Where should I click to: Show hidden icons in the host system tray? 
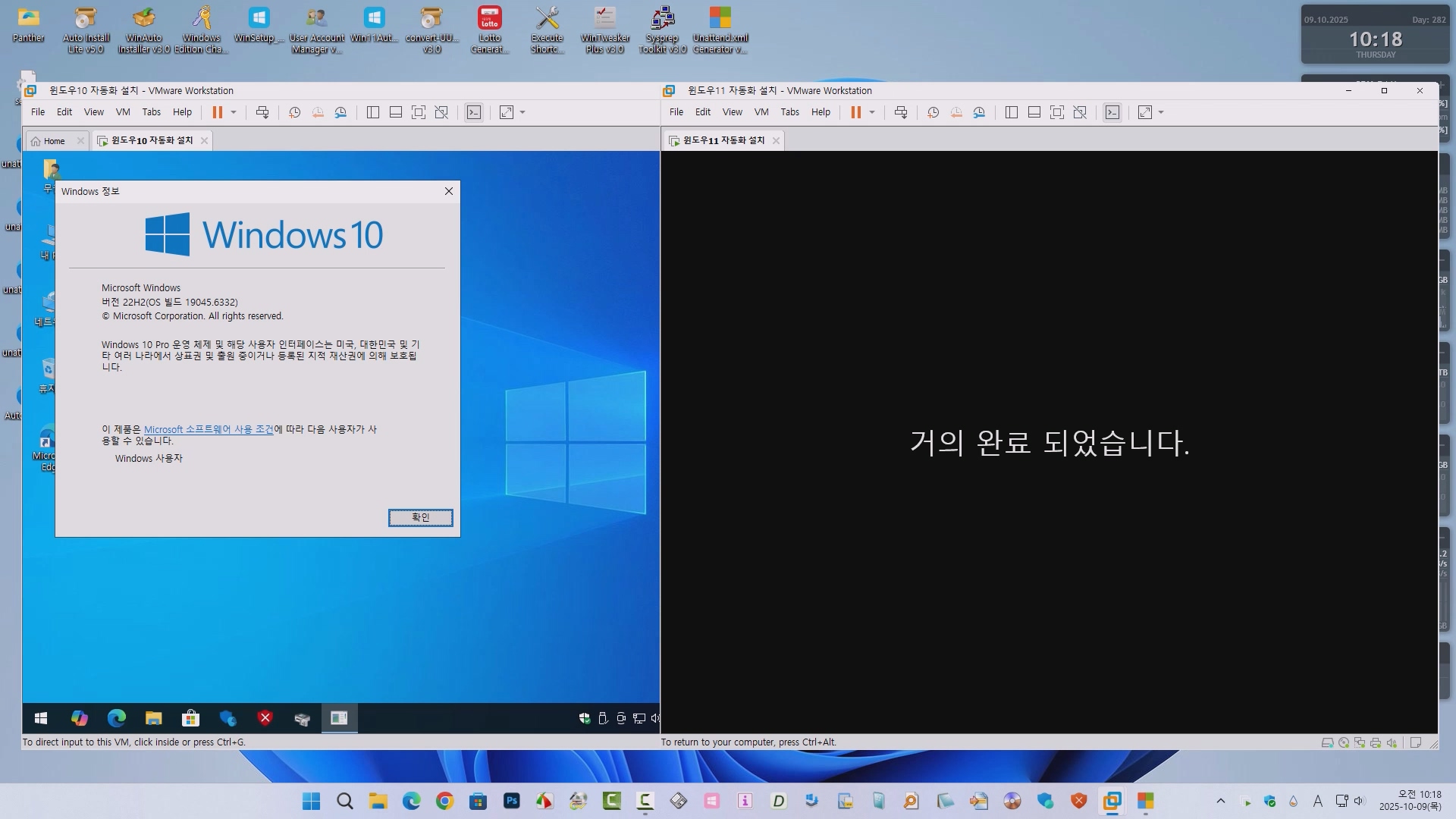coord(1220,801)
